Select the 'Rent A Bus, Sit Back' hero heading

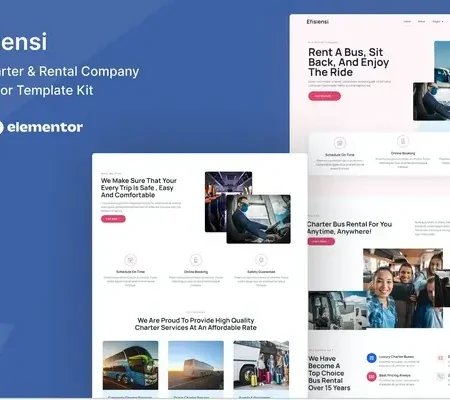(x=348, y=62)
